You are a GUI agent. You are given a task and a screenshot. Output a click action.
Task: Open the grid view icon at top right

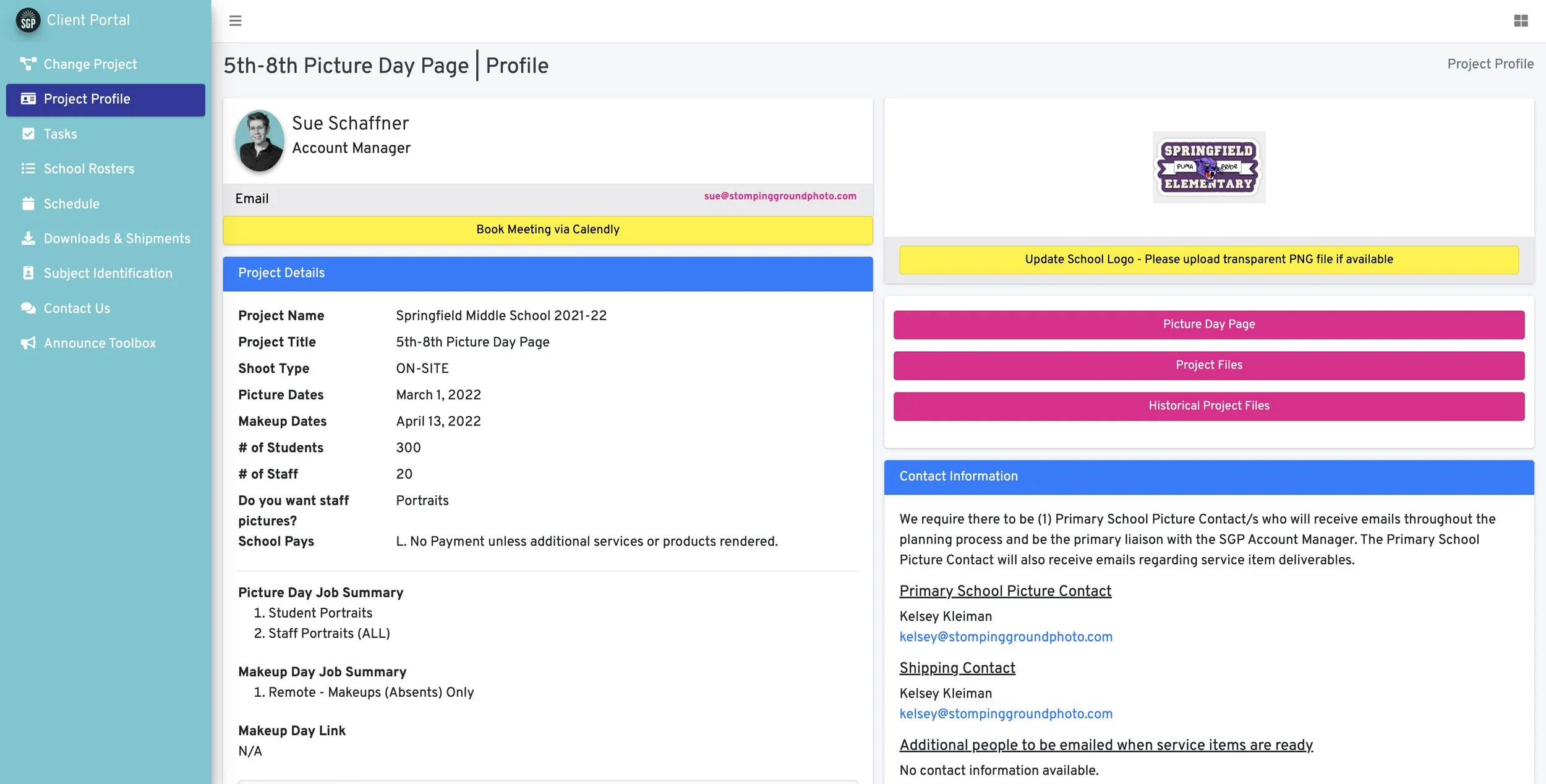(x=1521, y=20)
